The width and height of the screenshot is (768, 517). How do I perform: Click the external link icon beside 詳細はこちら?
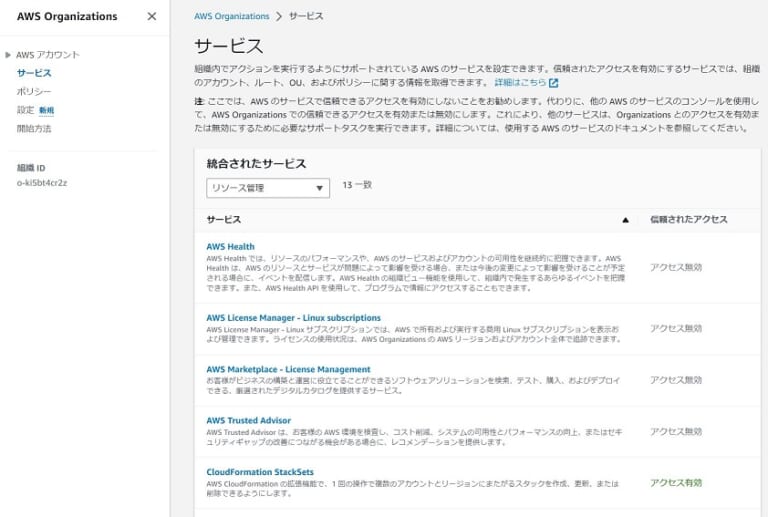pos(553,83)
